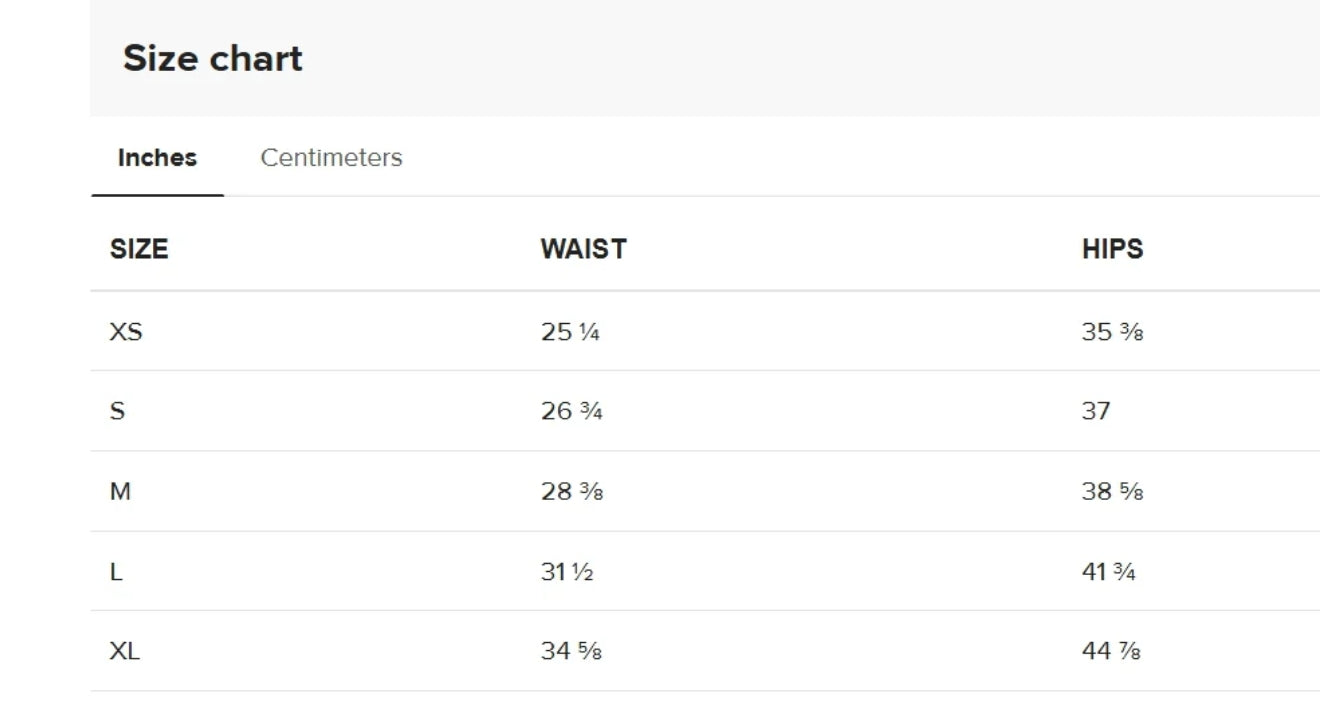Image resolution: width=1333 pixels, height=713 pixels.
Task: Select the L size row label
Action: [116, 572]
